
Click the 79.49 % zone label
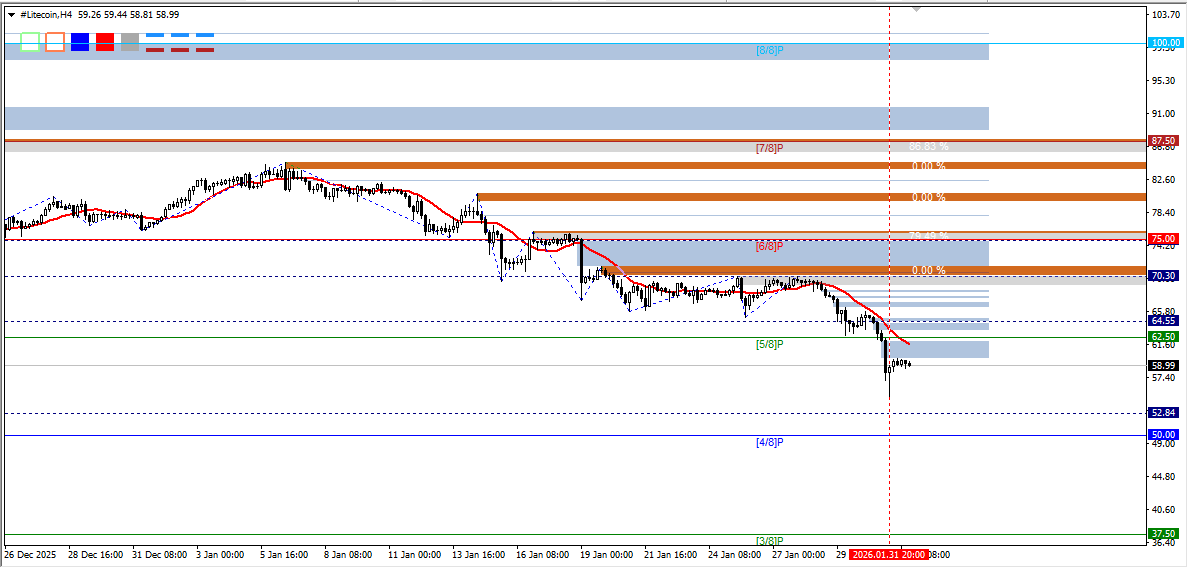pos(929,235)
